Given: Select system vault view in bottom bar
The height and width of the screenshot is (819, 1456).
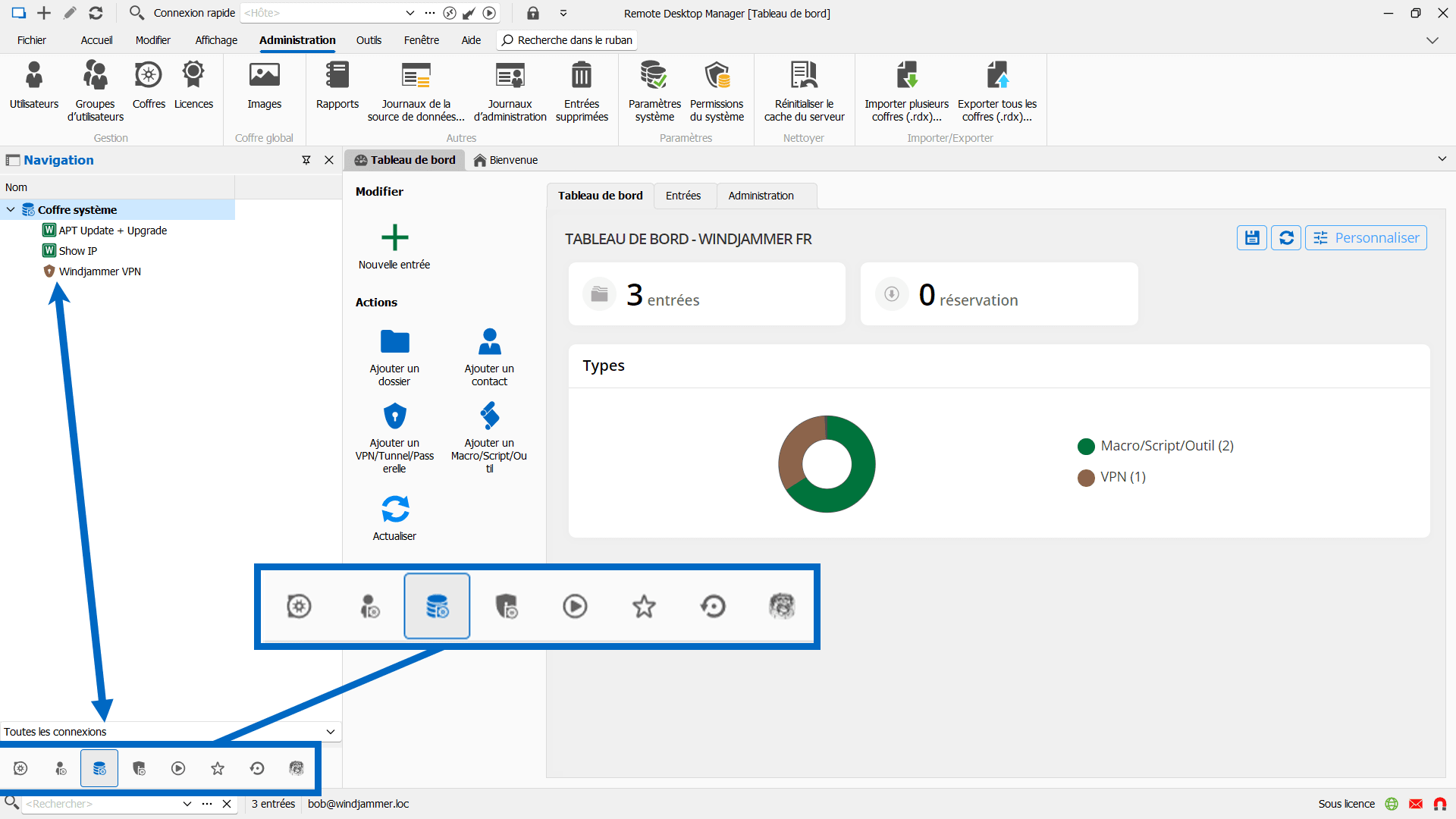Looking at the screenshot, I should [99, 768].
